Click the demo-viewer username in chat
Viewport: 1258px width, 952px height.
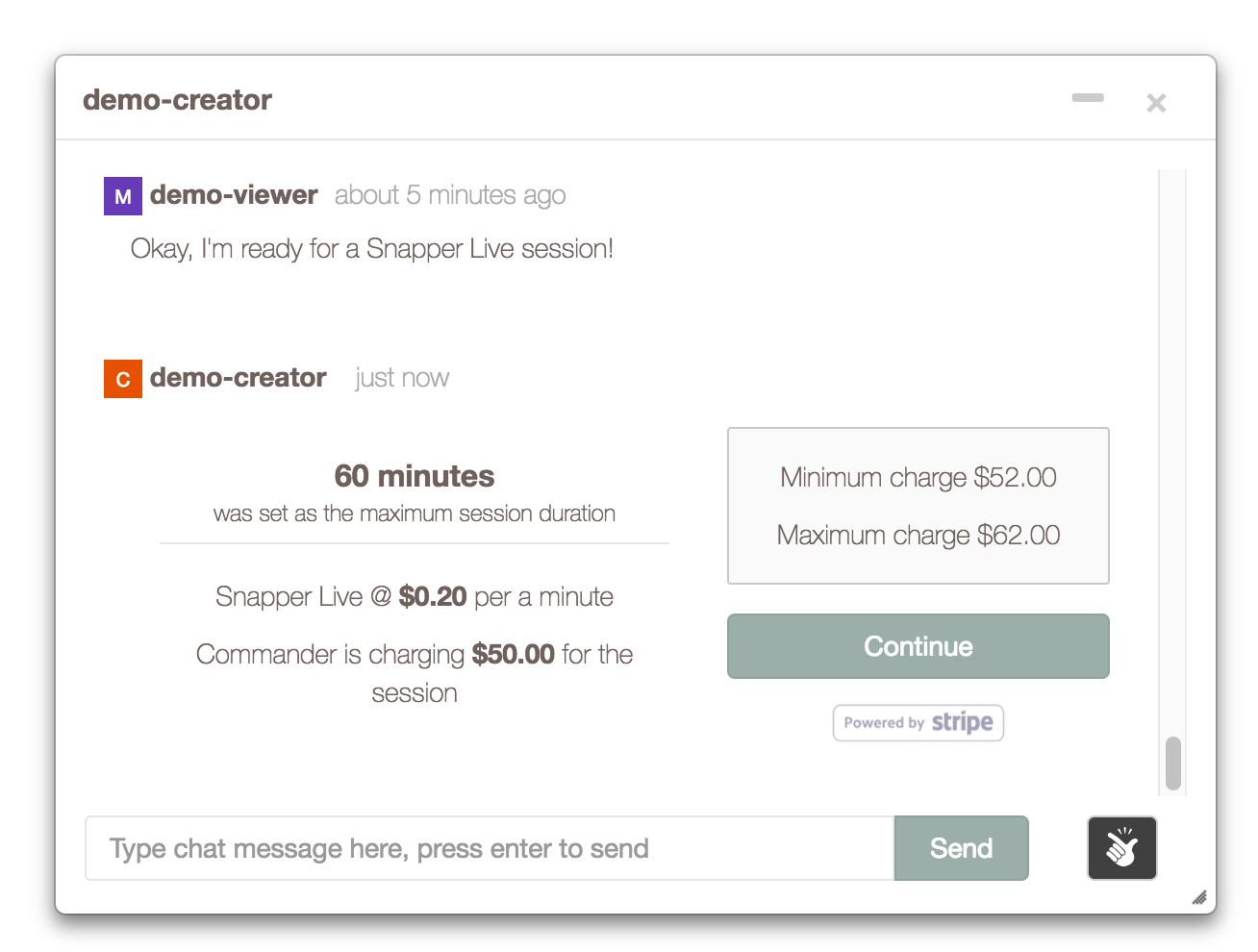click(x=234, y=195)
